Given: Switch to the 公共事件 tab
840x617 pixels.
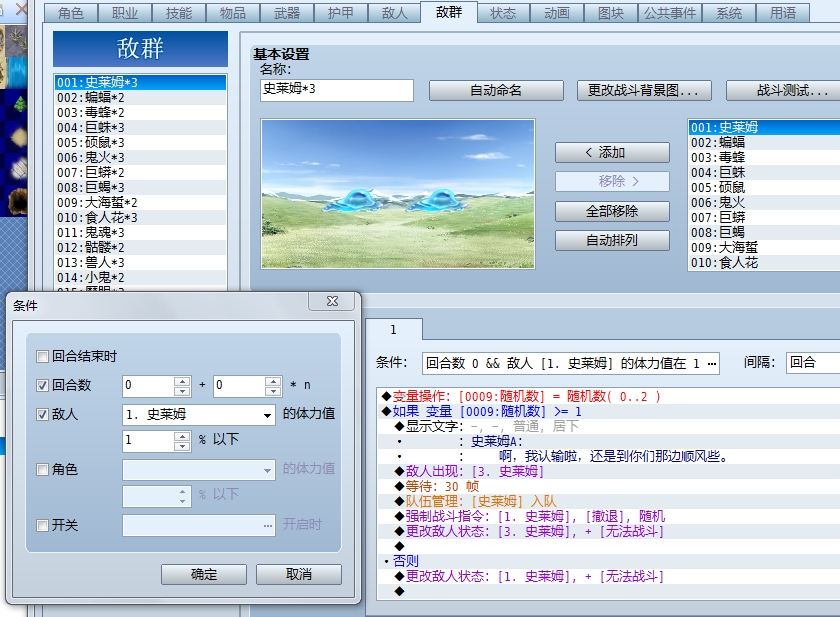Looking at the screenshot, I should click(x=670, y=13).
